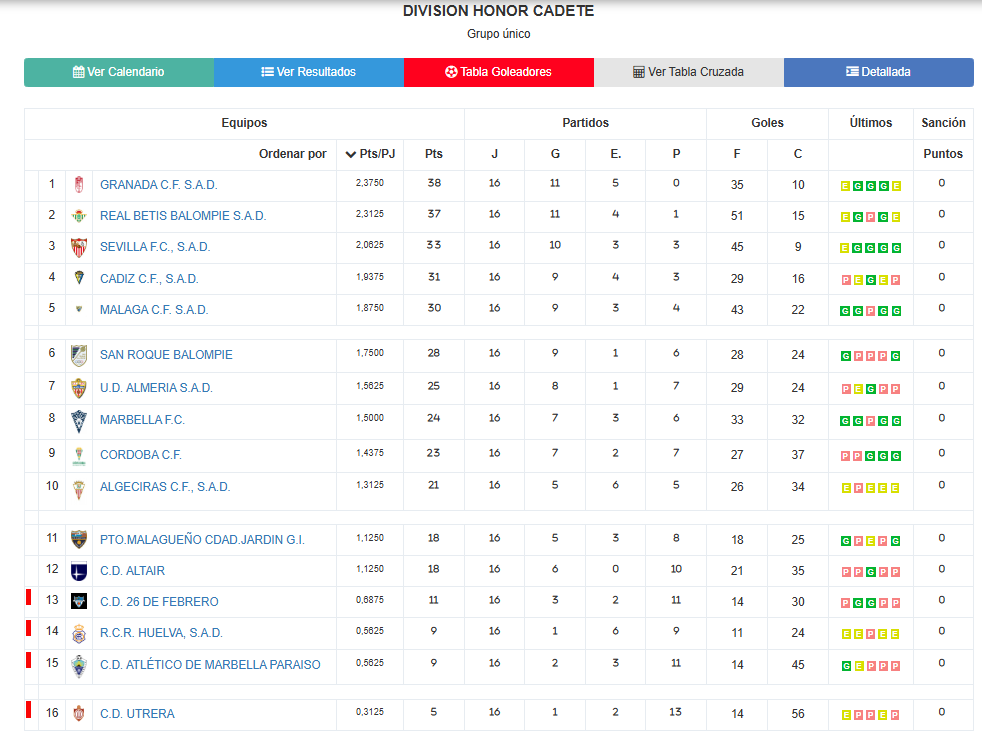Open MALAGA C.F. S.A.D. team link
Screen dimensions: 982x743
(154, 310)
